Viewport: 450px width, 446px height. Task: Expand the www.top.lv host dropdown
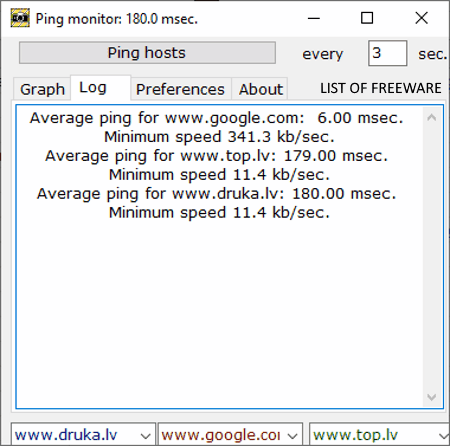[x=444, y=436]
